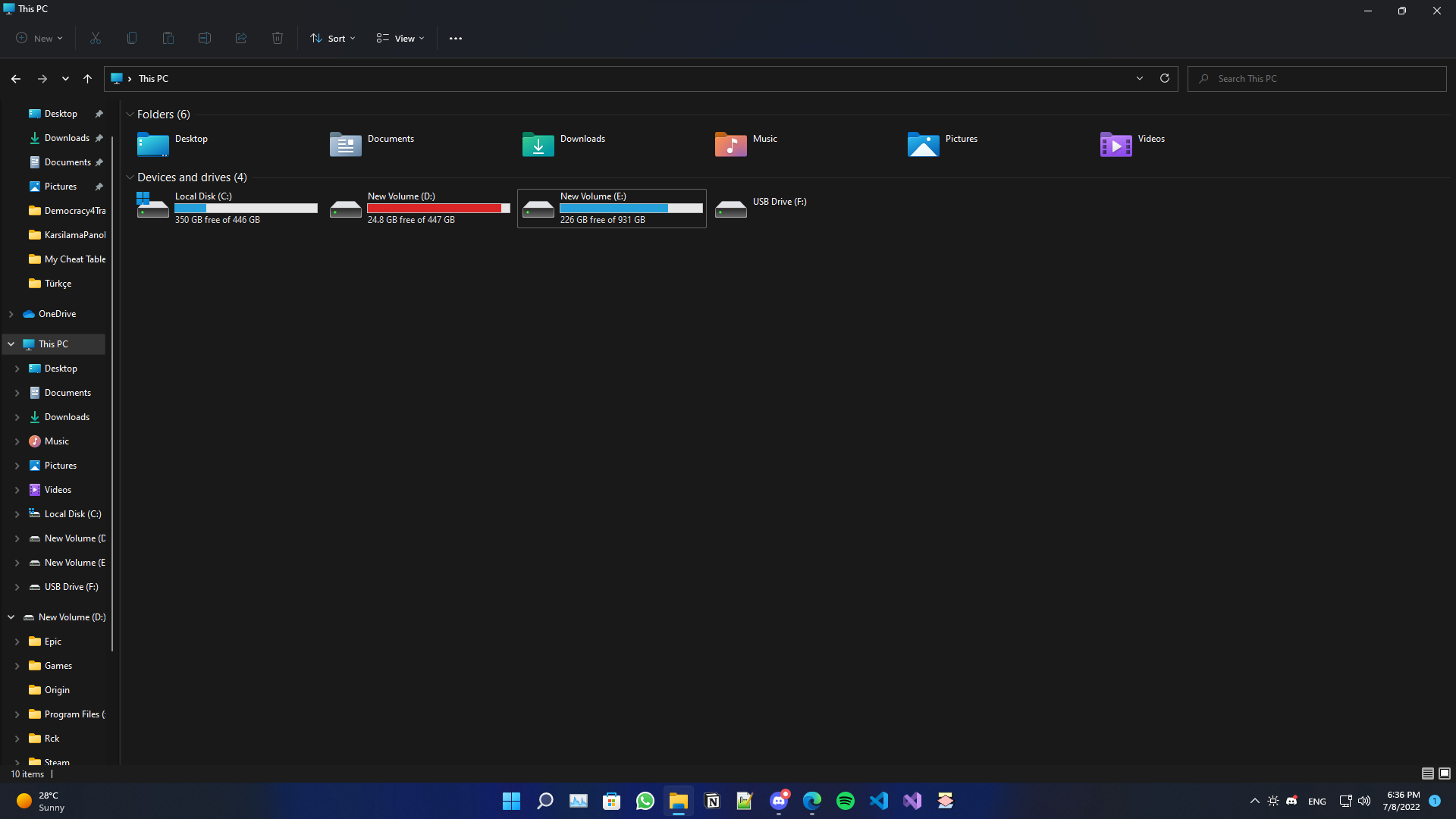The height and width of the screenshot is (819, 1456).
Task: Open Spotify from the taskbar
Action: [845, 801]
